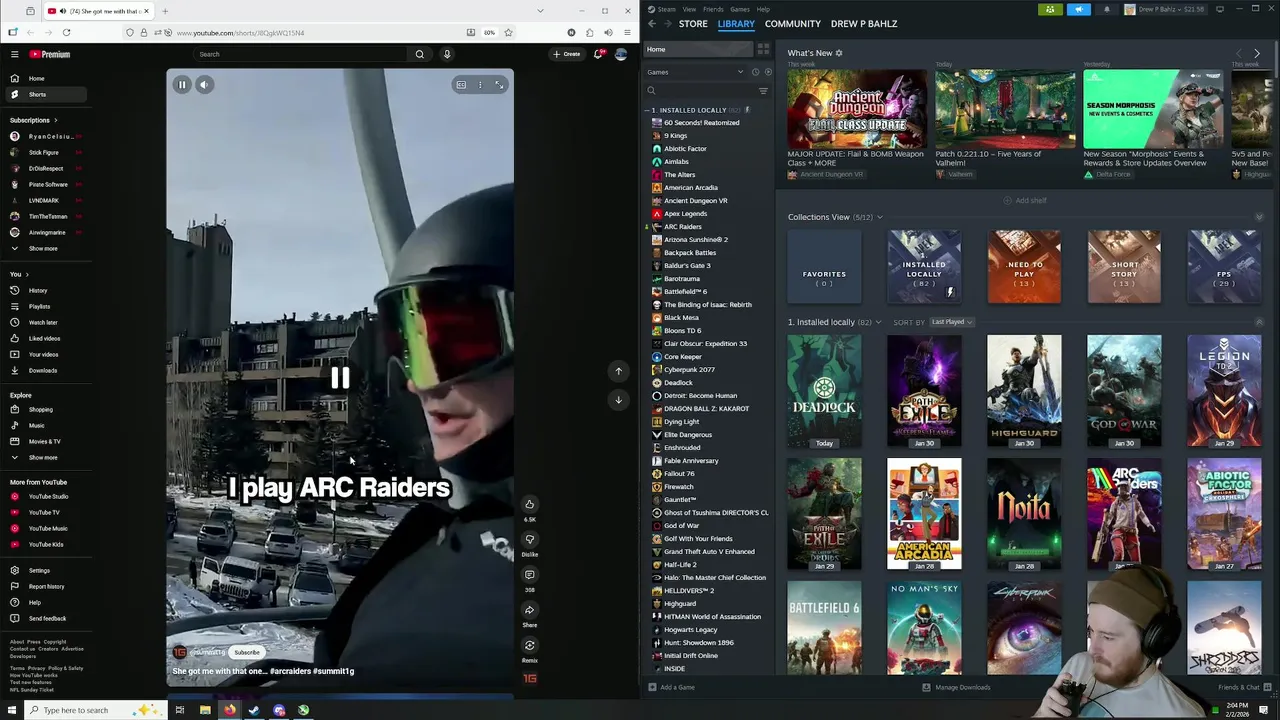
Task: Click the Remix icon on the Short
Action: [x=530, y=645]
